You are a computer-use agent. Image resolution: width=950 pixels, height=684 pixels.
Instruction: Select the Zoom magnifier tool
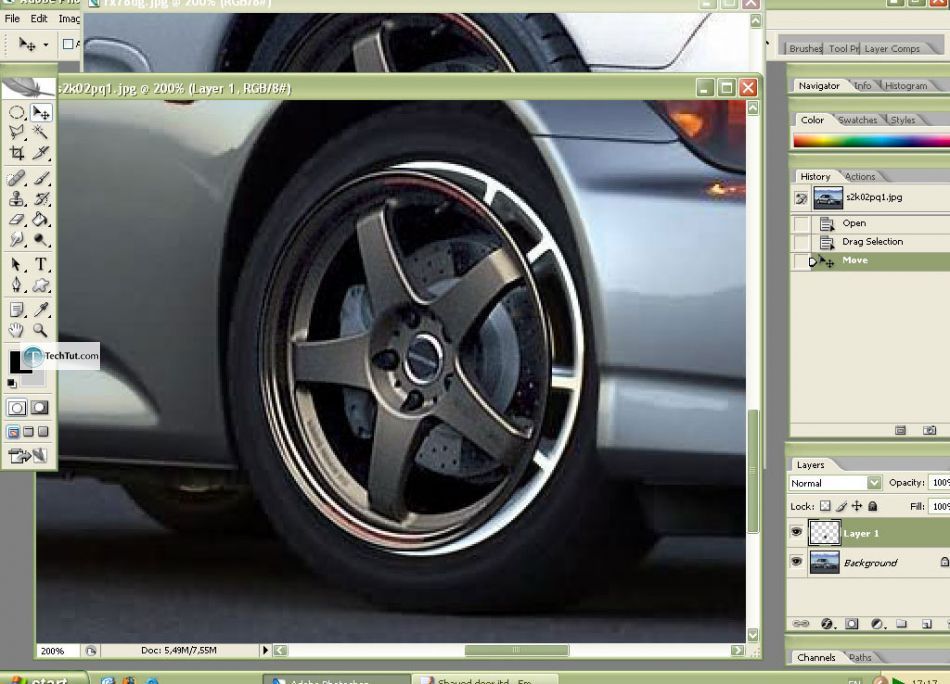pos(41,330)
